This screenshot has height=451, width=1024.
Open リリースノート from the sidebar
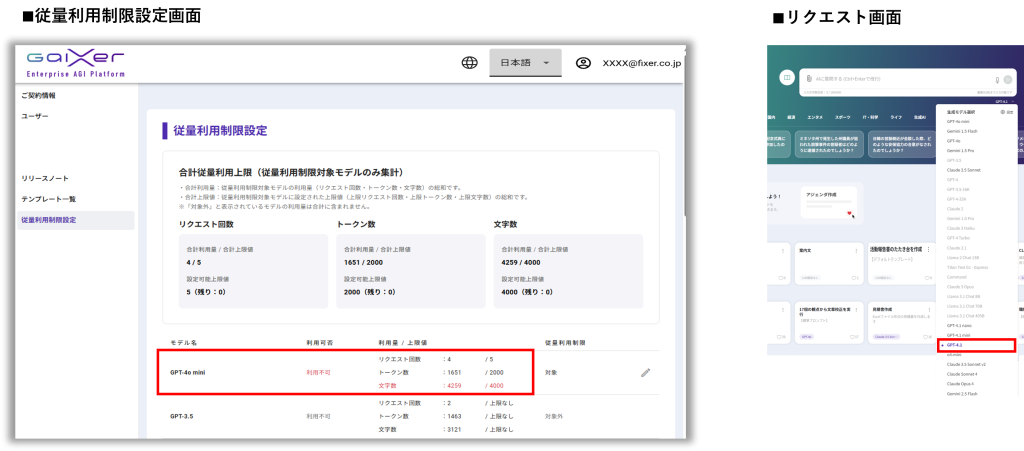pyautogui.click(x=45, y=178)
